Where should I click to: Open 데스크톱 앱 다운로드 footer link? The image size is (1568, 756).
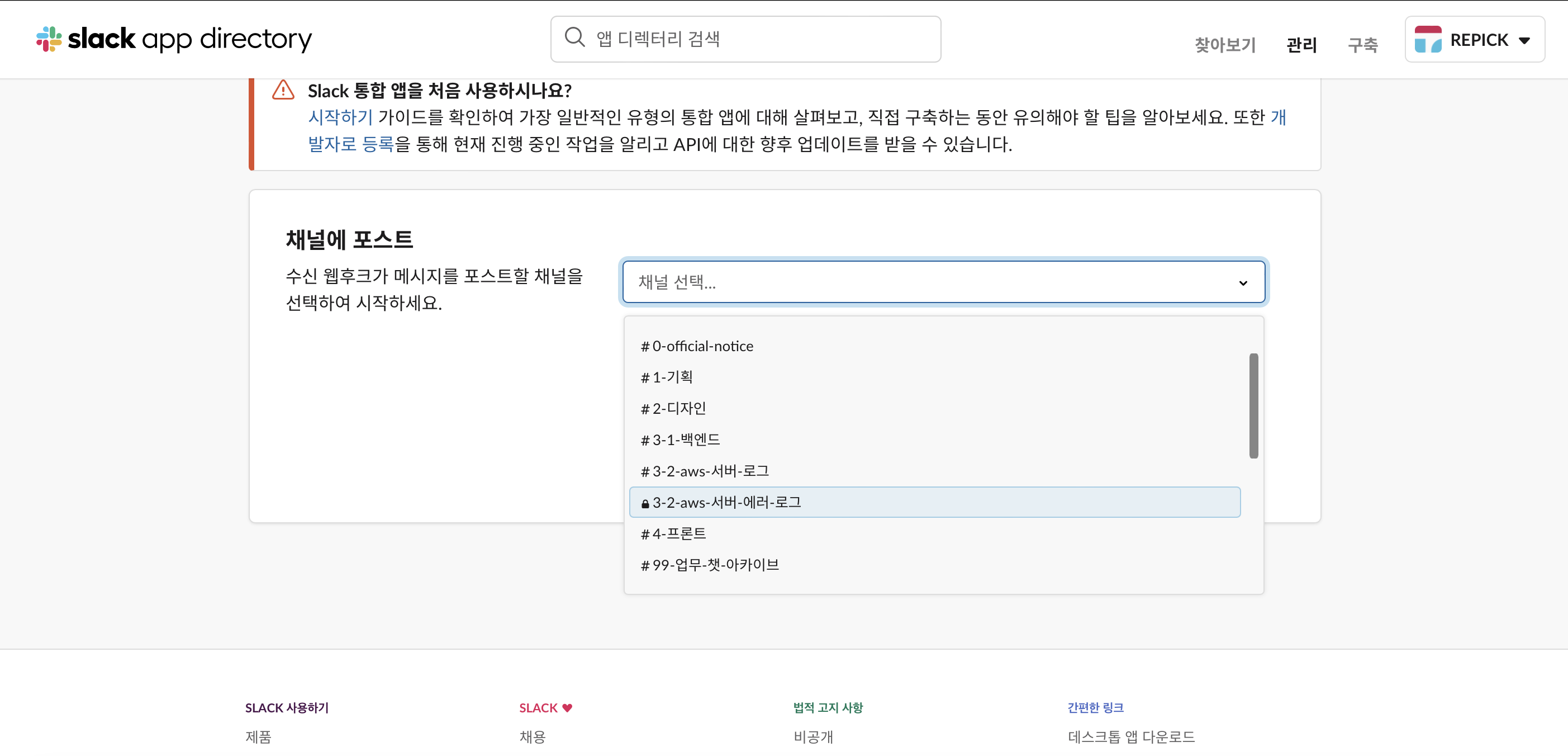(1131, 737)
